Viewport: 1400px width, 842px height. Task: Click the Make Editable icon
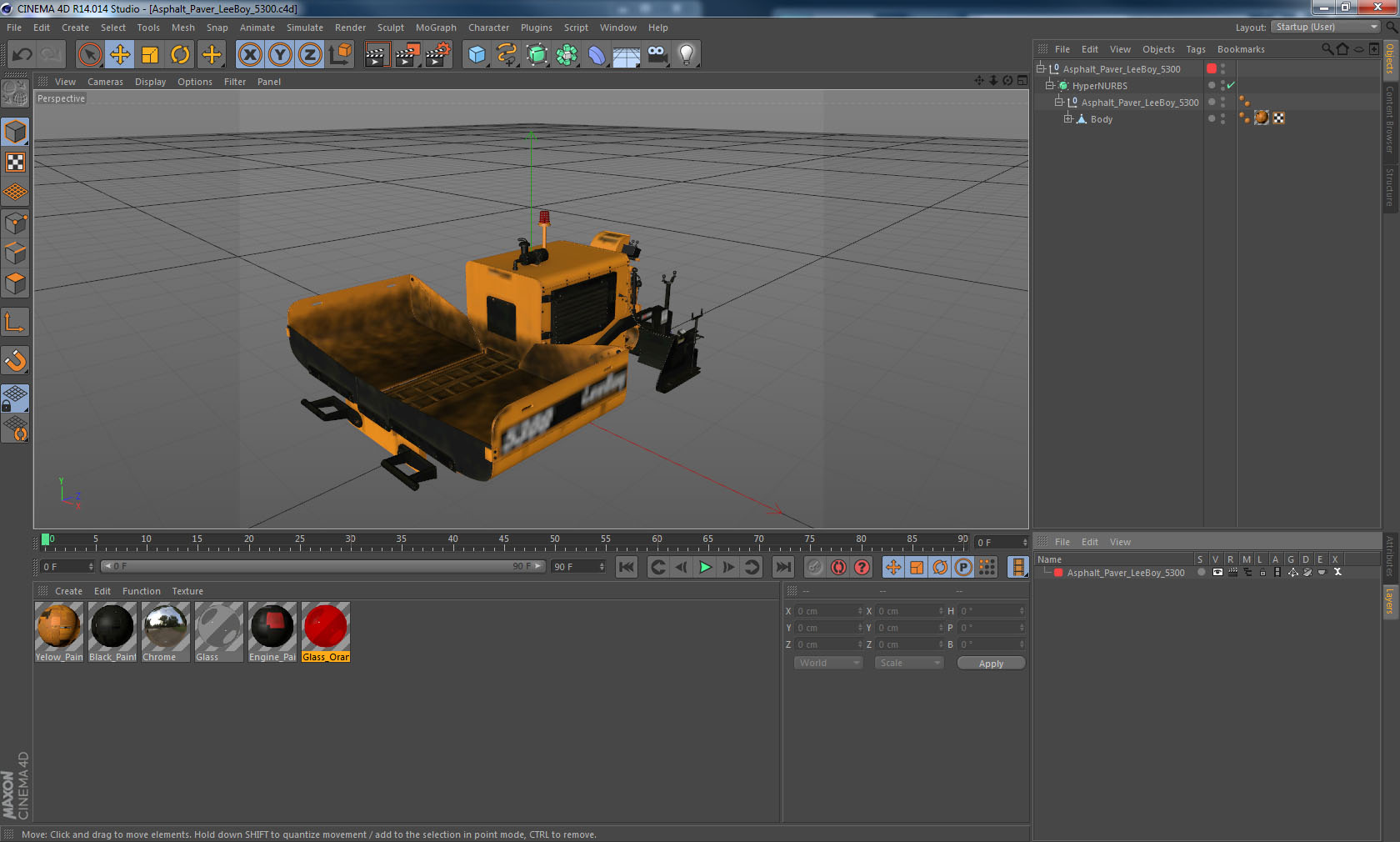point(15,93)
